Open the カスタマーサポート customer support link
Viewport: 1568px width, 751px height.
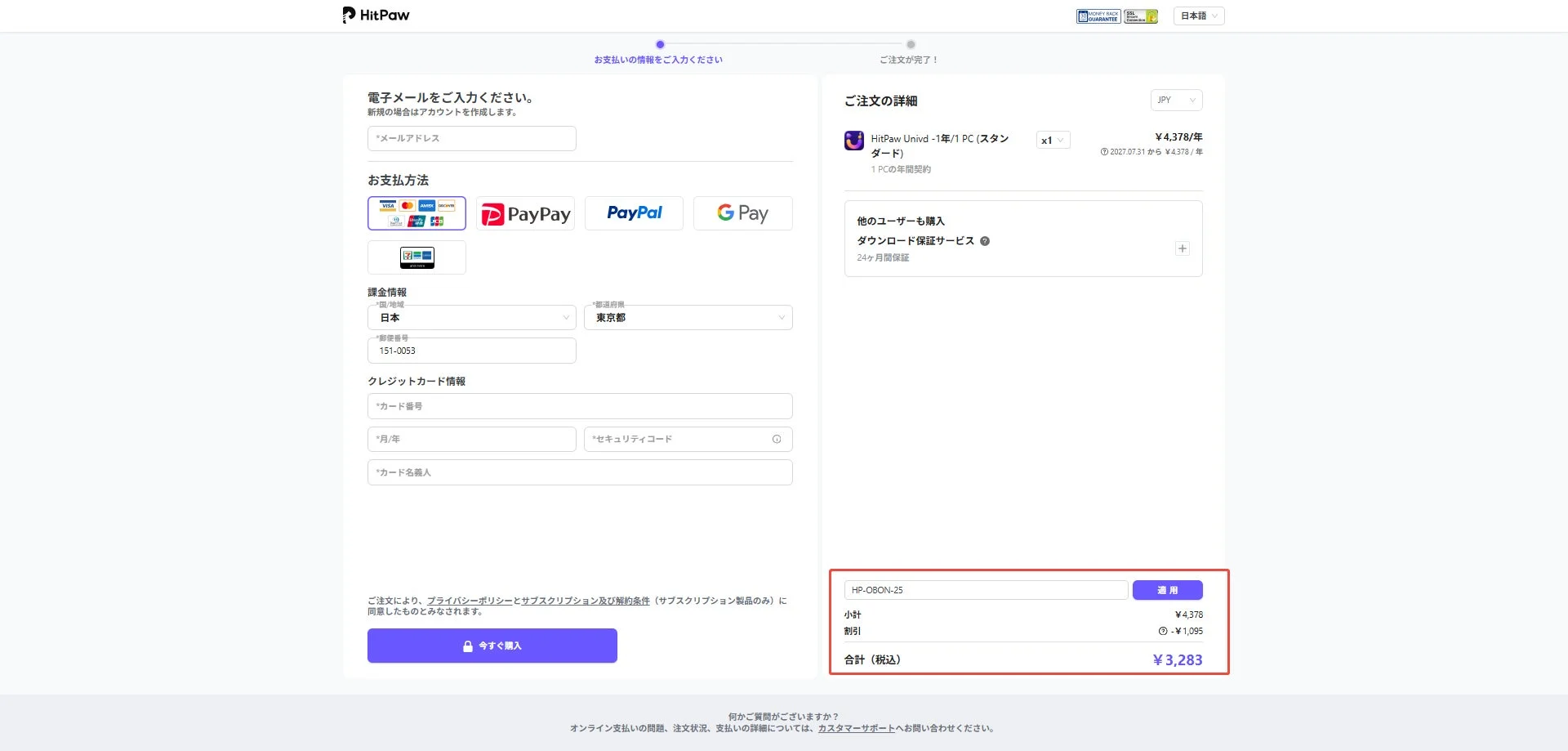tap(856, 728)
